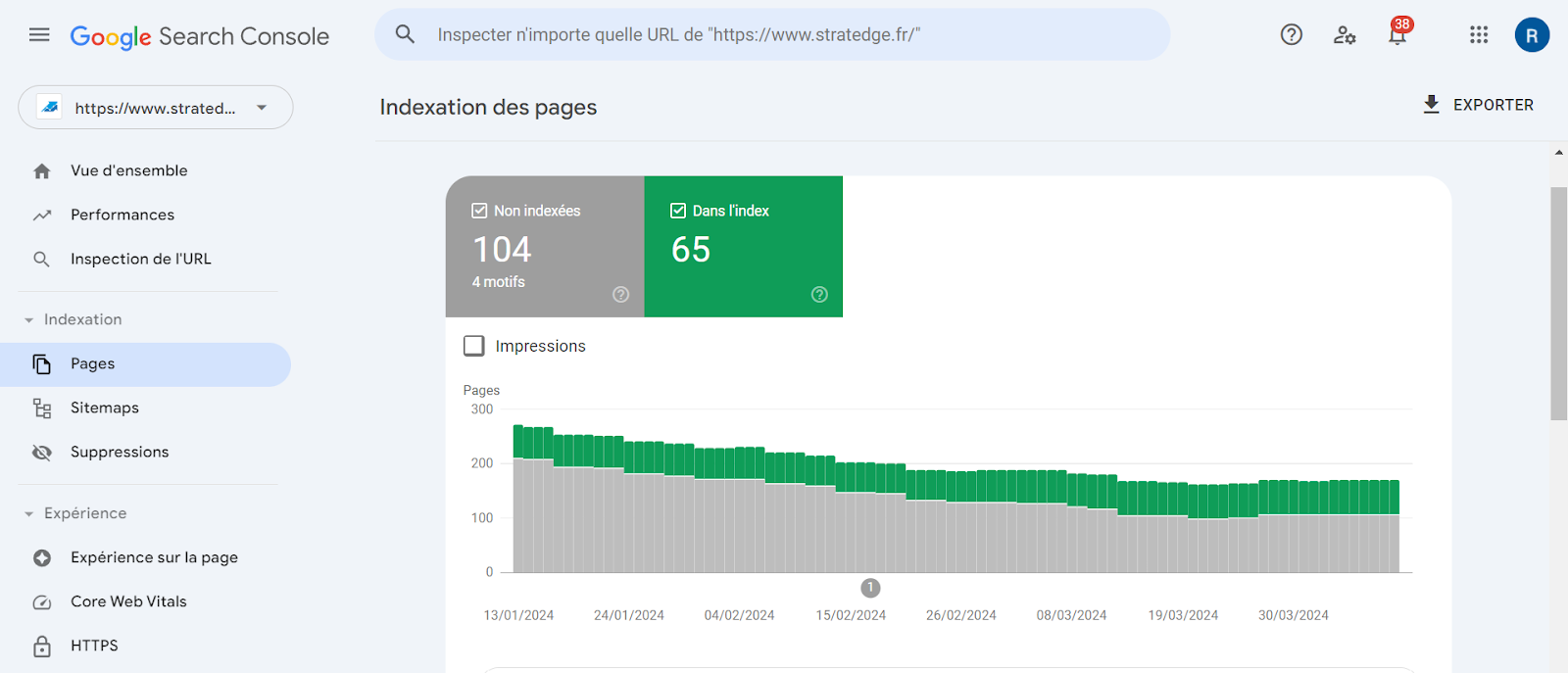Screen dimensions: 1568x673
Task: Open the hamburger main menu
Action: (39, 35)
